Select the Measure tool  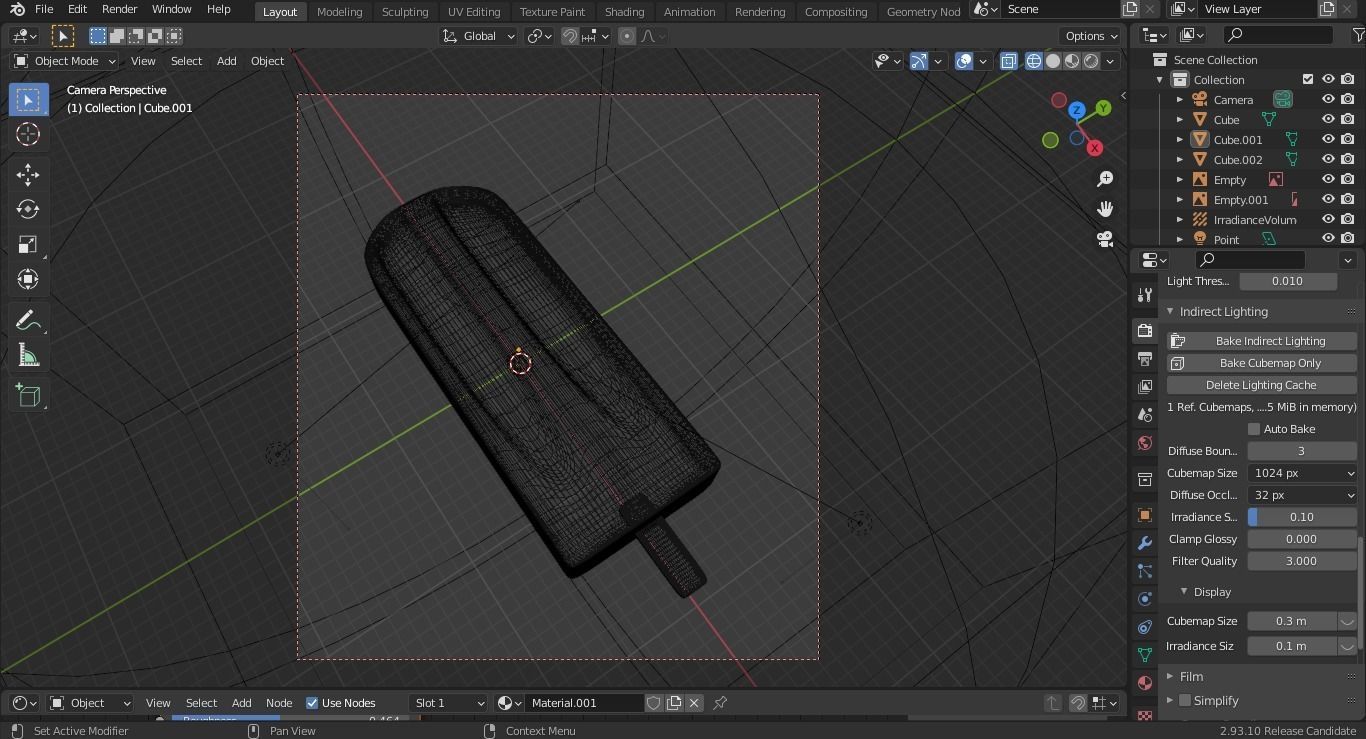pos(28,356)
